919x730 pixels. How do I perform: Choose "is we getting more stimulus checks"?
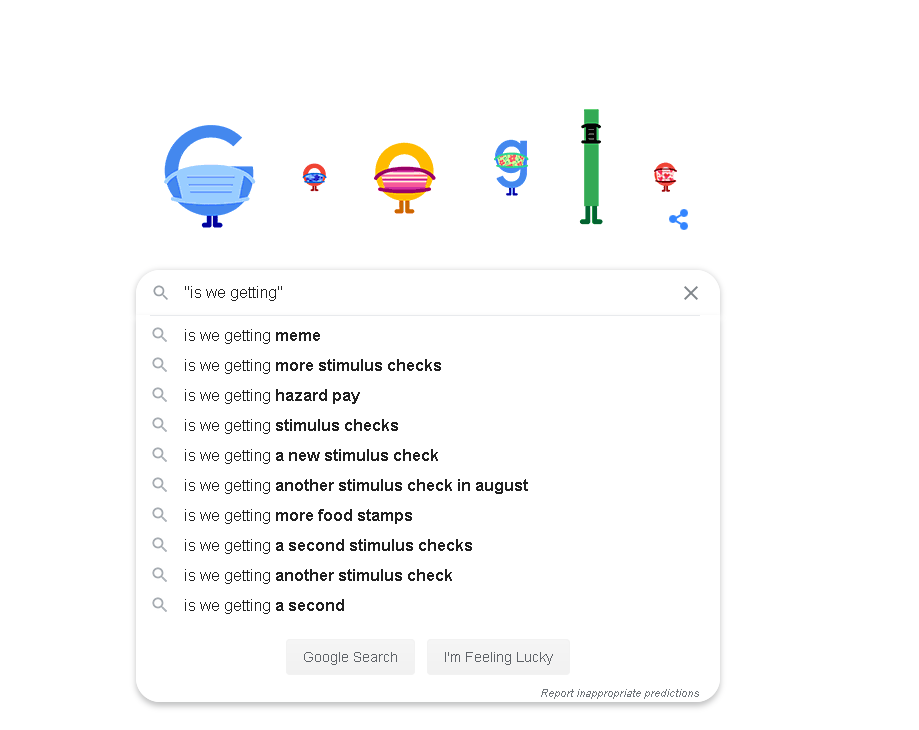(x=312, y=366)
